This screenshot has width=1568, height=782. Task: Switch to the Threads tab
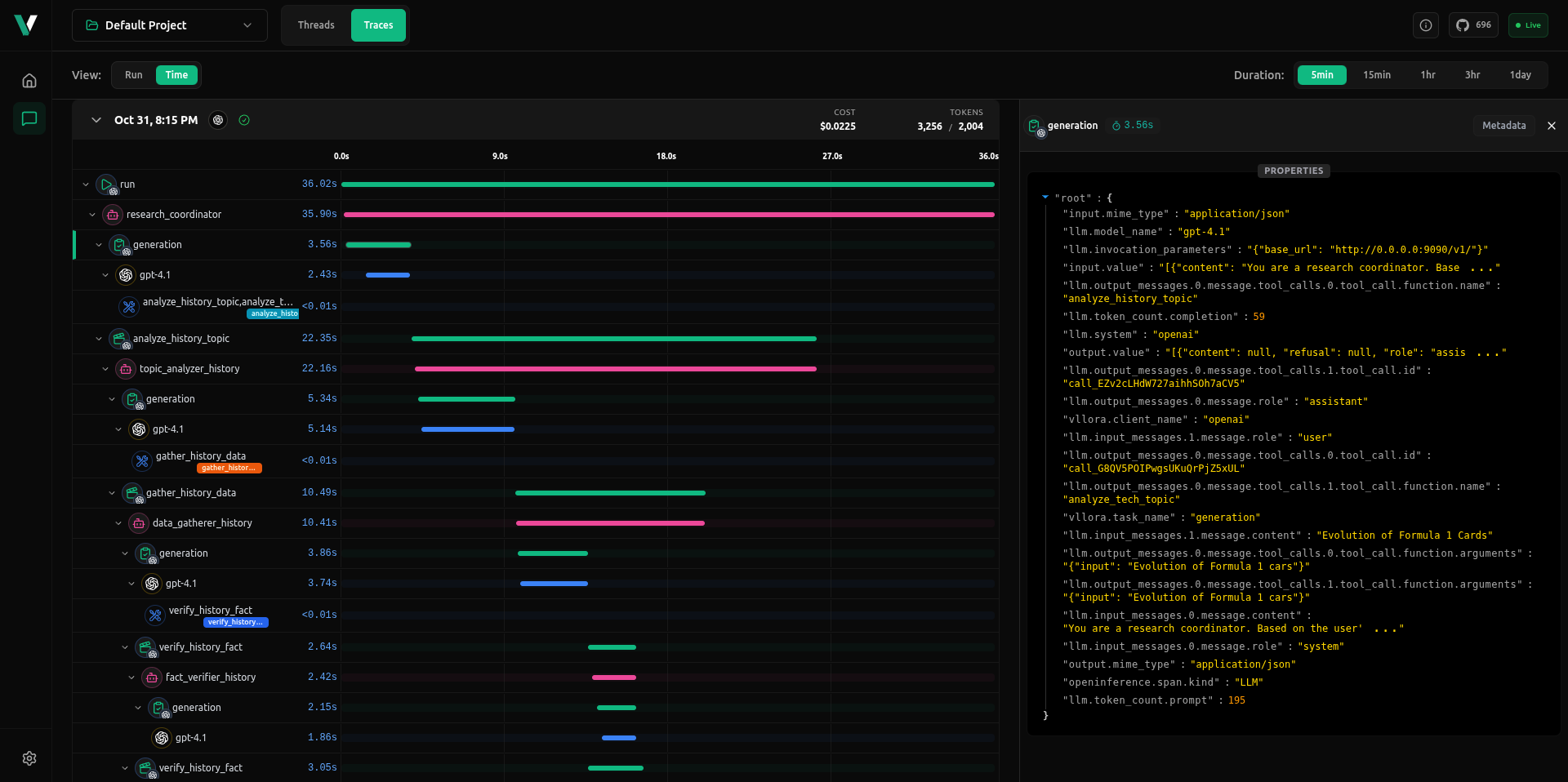pyautogui.click(x=316, y=25)
